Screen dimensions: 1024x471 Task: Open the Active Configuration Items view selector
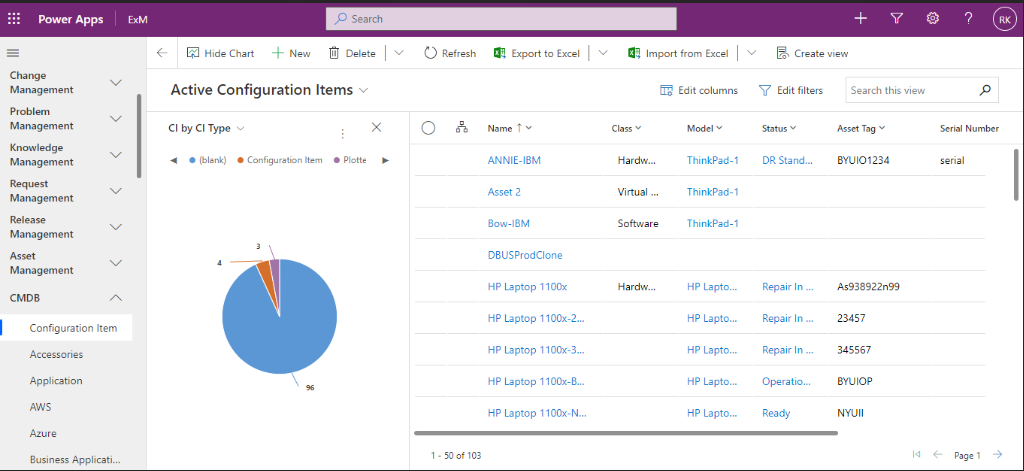(x=270, y=90)
